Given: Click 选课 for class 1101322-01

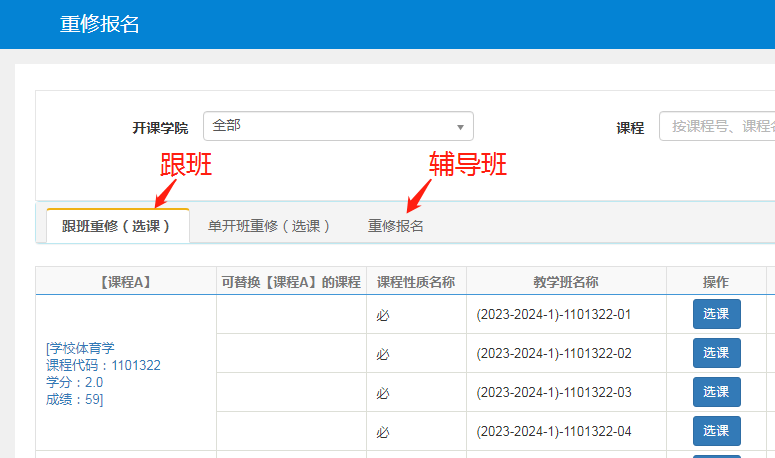Looking at the screenshot, I should click(716, 314).
